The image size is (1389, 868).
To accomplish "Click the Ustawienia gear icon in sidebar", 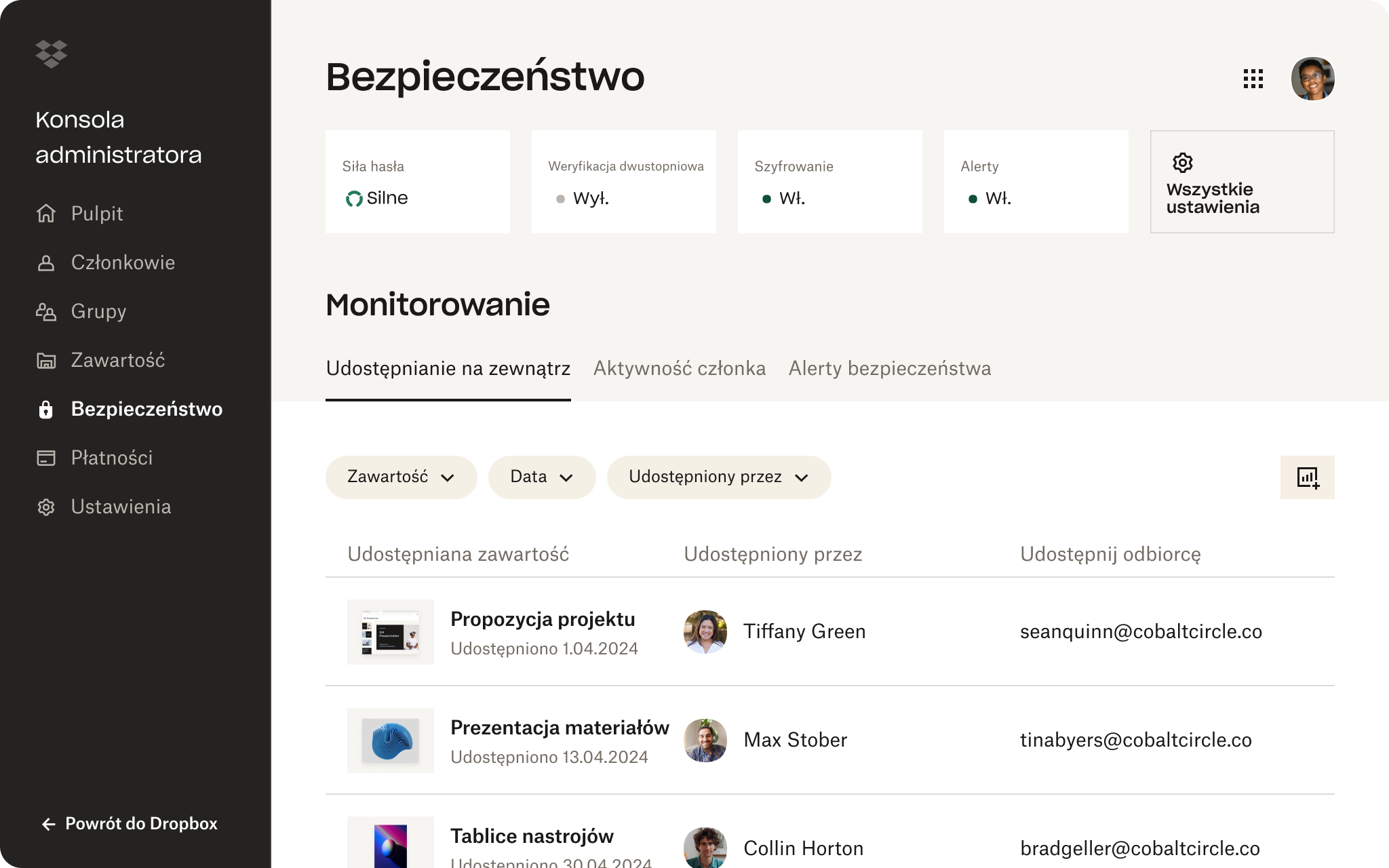I will tap(46, 507).
